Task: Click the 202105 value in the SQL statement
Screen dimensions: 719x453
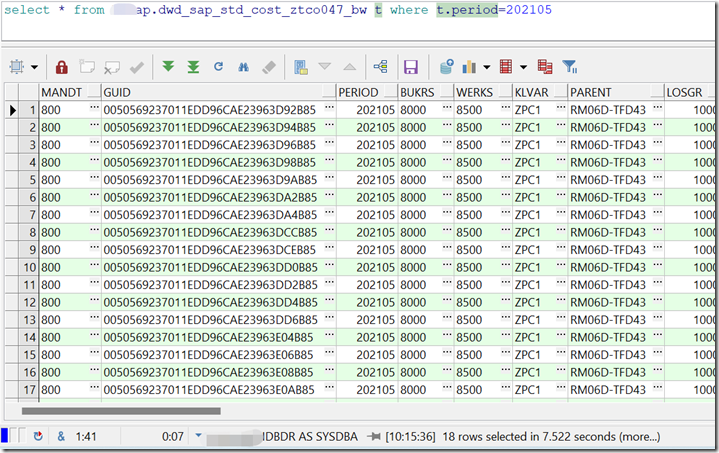Action: 529,10
